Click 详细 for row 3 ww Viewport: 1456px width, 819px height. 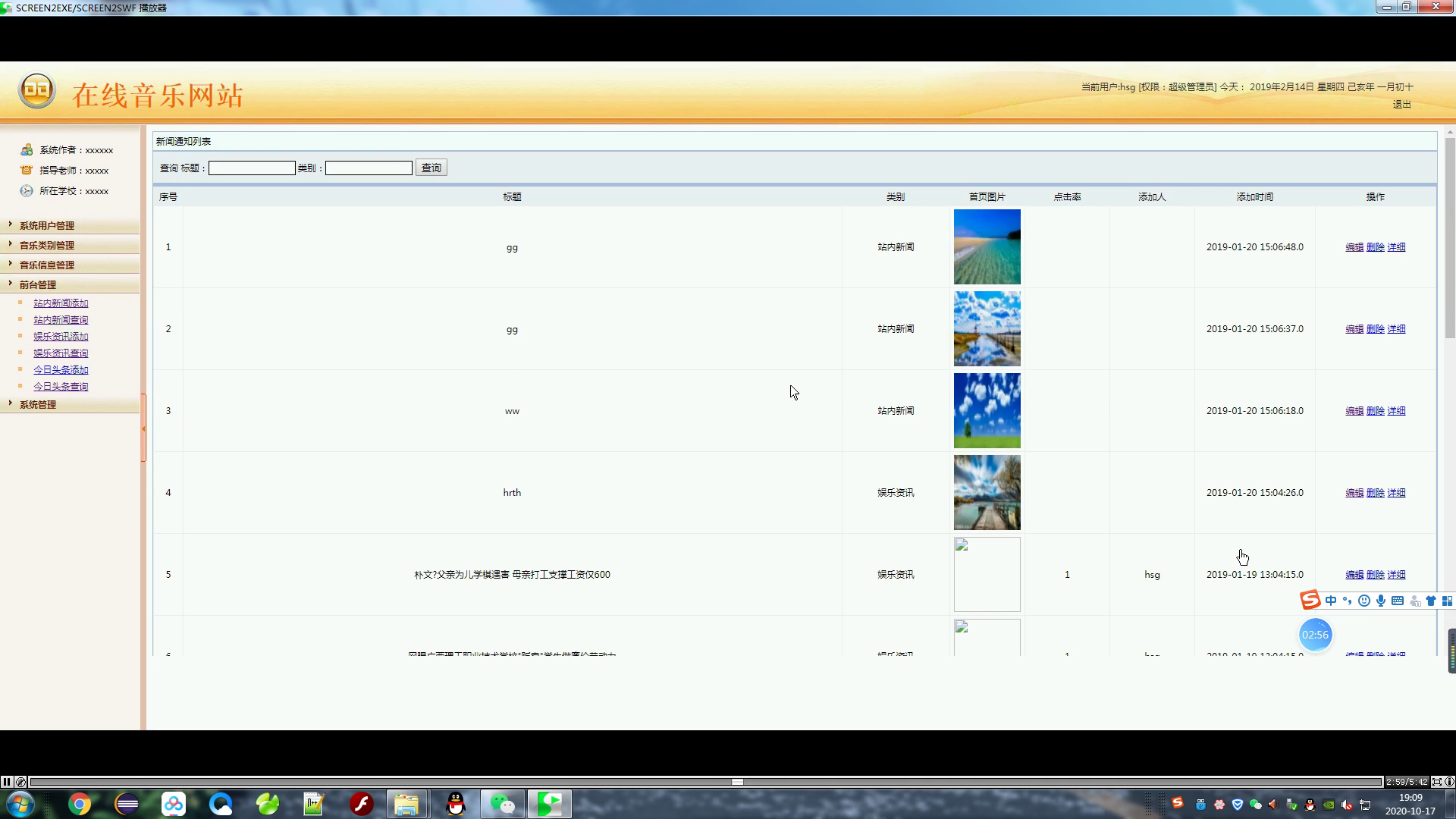(x=1396, y=411)
